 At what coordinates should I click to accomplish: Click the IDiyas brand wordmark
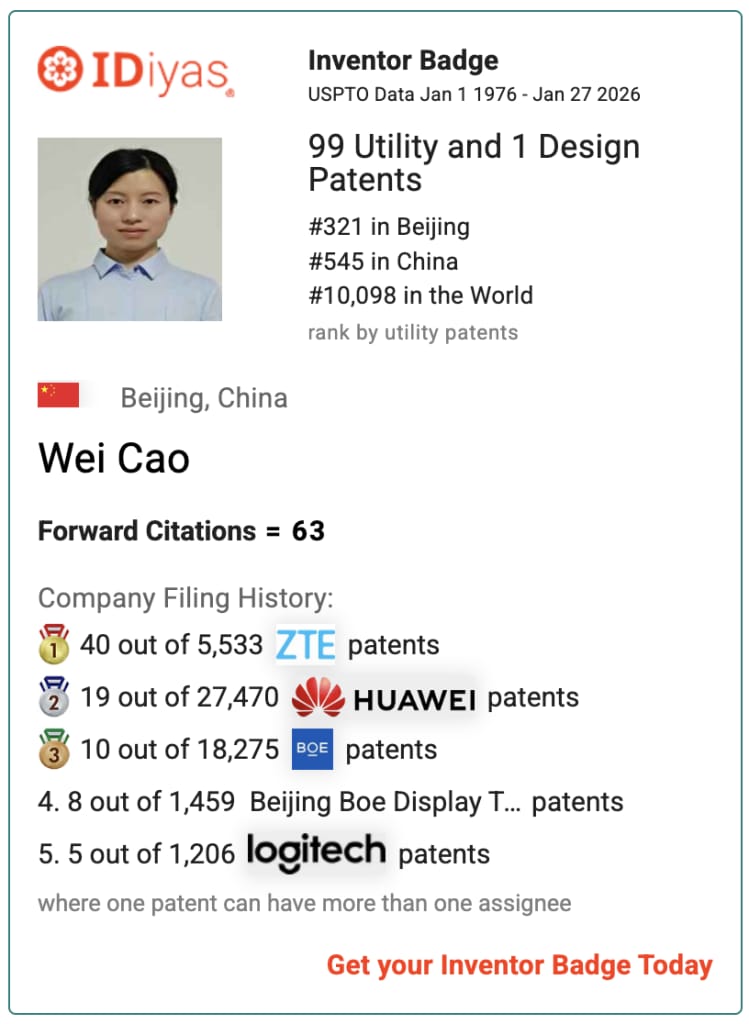click(x=162, y=72)
